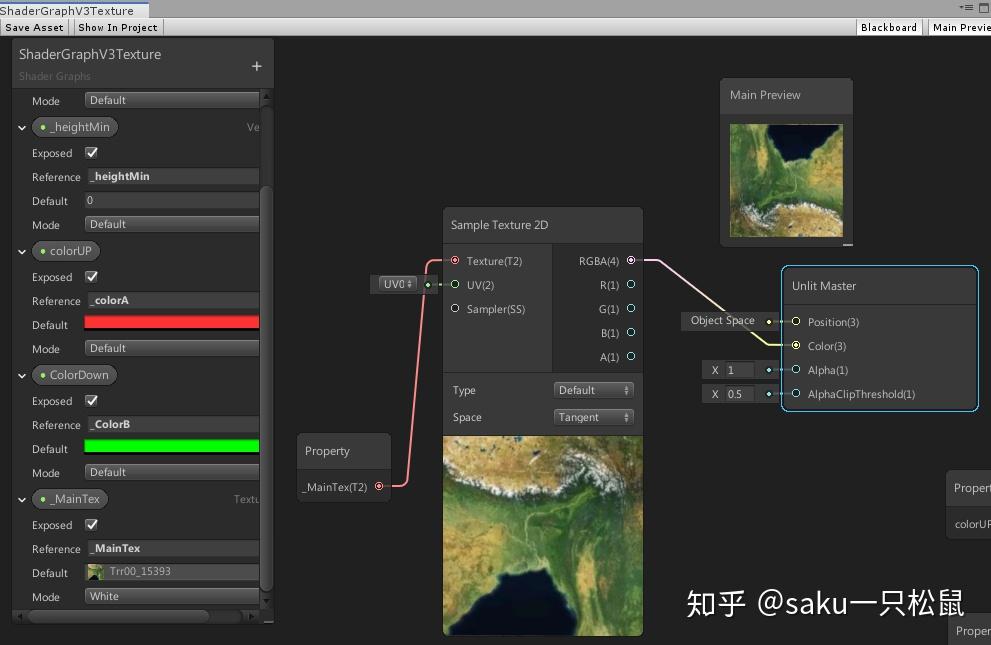Click the Texture(T2) input port
This screenshot has height=645, width=991.
point(456,261)
